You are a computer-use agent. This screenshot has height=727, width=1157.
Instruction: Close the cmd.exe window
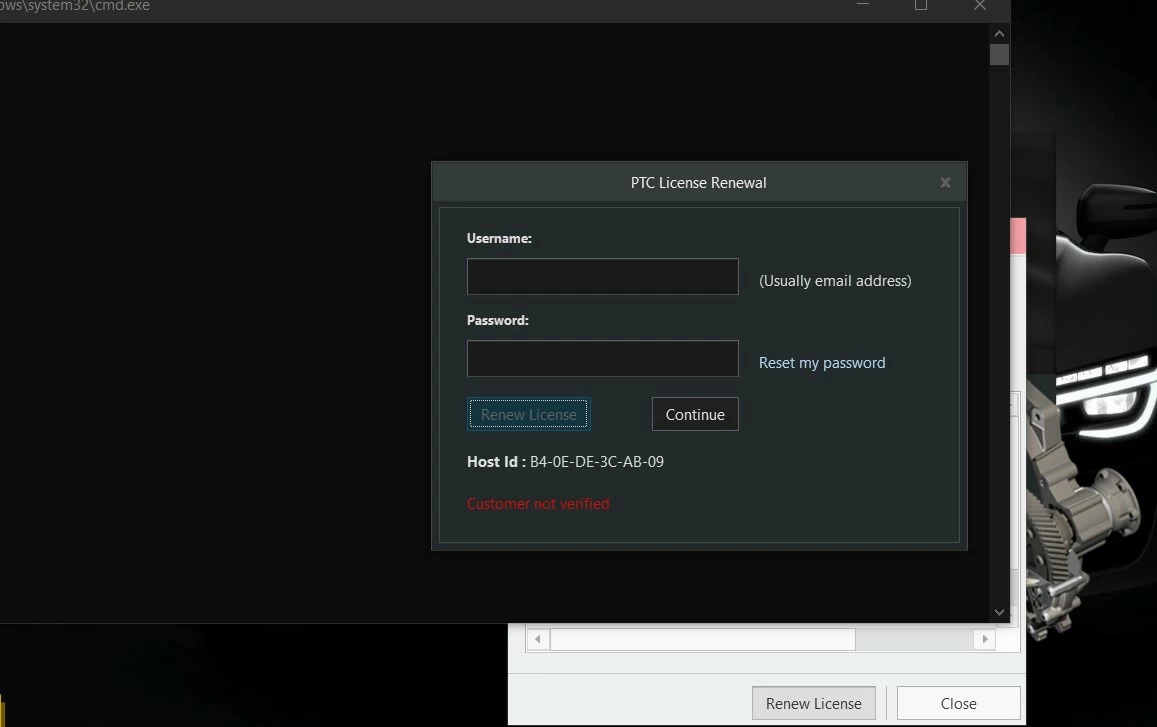point(980,5)
